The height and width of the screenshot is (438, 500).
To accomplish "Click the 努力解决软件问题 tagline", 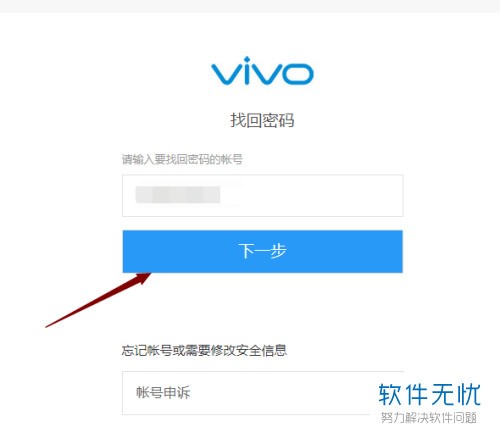I will point(429,418).
